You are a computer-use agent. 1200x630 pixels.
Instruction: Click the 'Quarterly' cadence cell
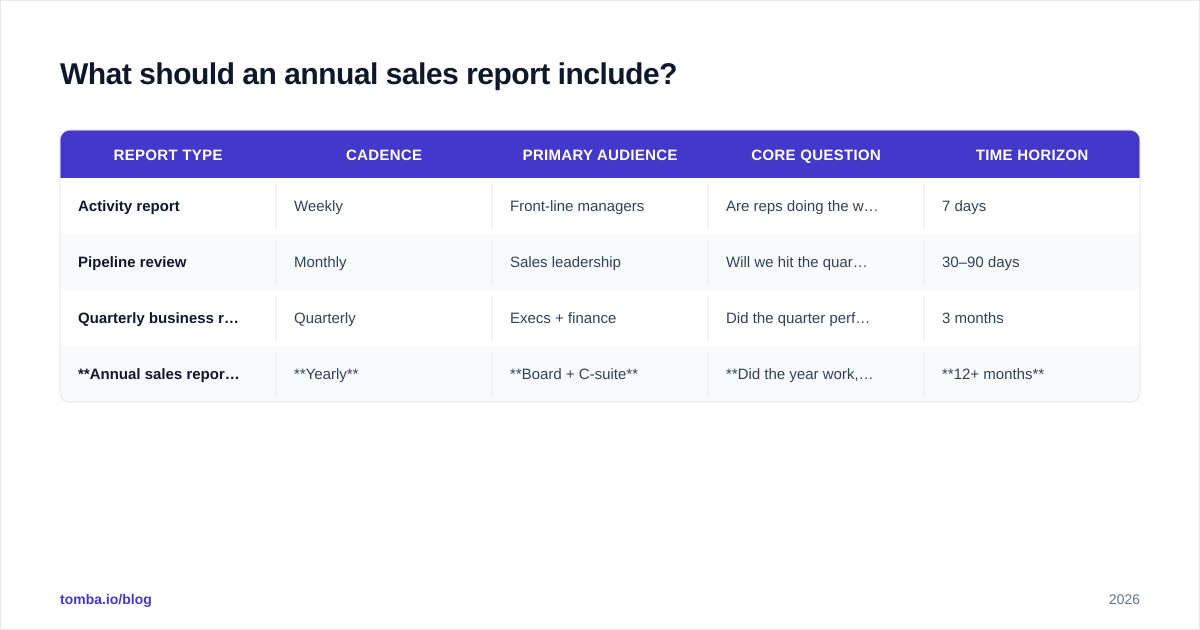(x=384, y=318)
